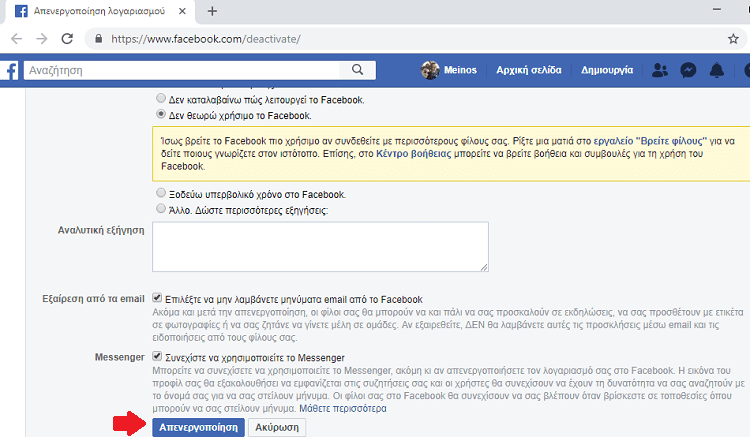750x437 pixels.
Task: Select 'Δεν καταλαβαίνω πώς λειτουργεί το Facebook' option
Action: (161, 100)
